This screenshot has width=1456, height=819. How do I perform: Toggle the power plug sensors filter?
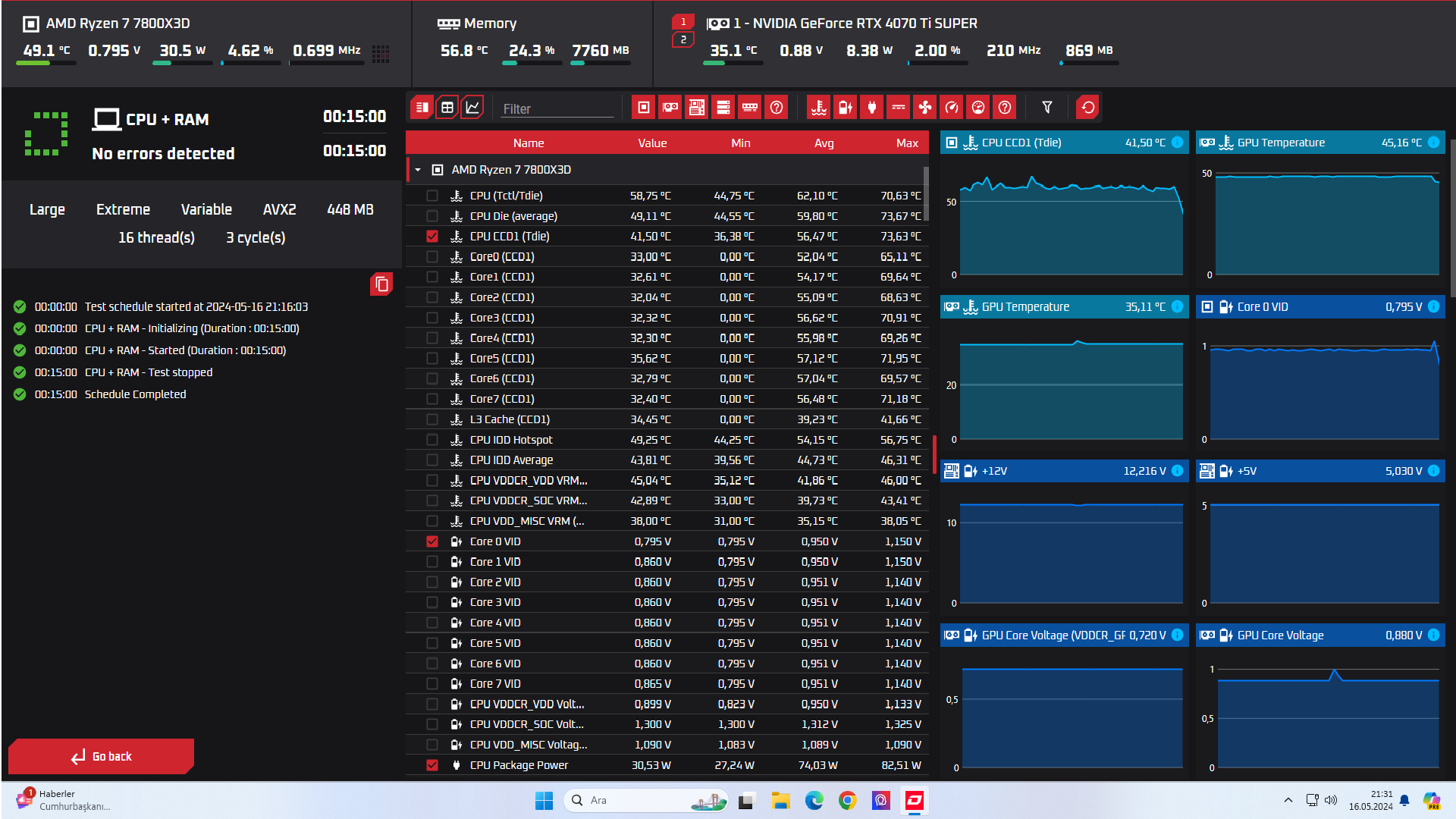872,108
